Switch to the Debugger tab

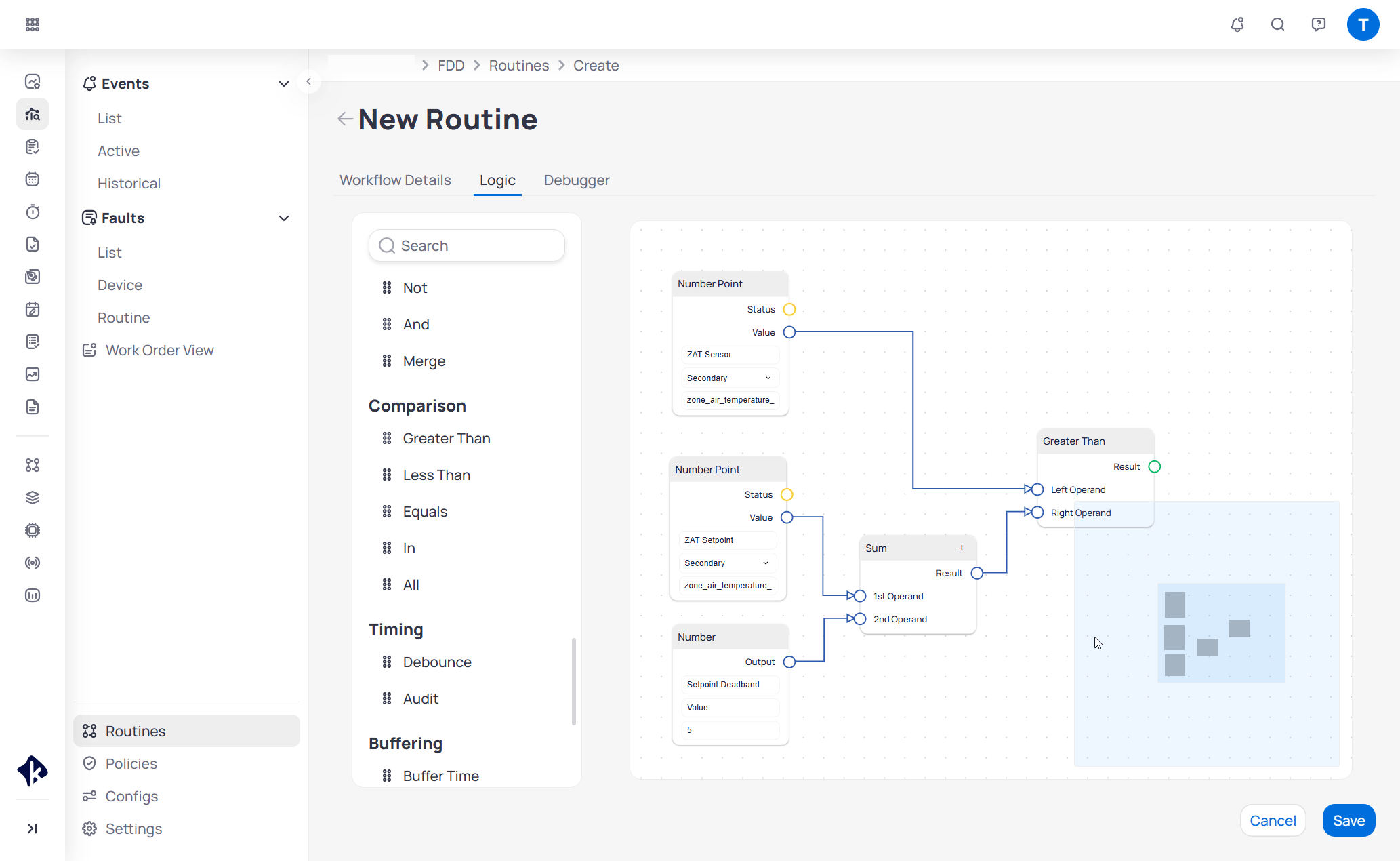coord(577,180)
